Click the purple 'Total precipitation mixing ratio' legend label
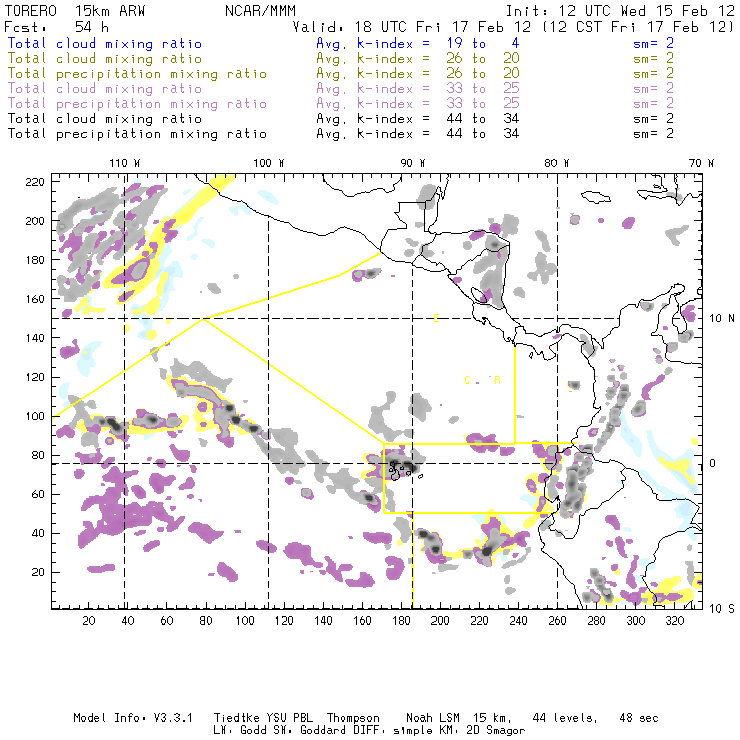This screenshot has height=740, width=740. [x=137, y=104]
